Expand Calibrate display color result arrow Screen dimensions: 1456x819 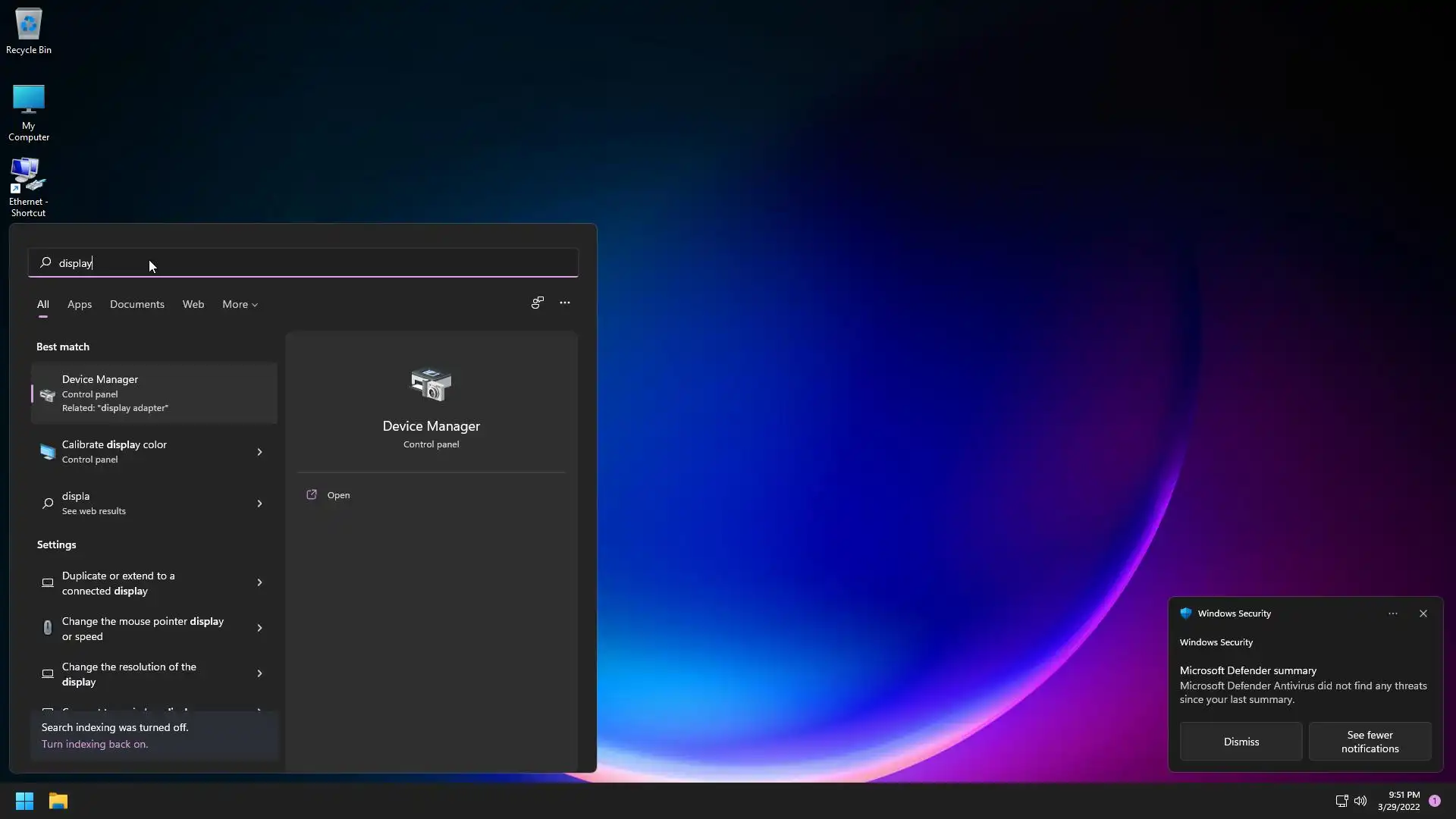click(x=259, y=452)
